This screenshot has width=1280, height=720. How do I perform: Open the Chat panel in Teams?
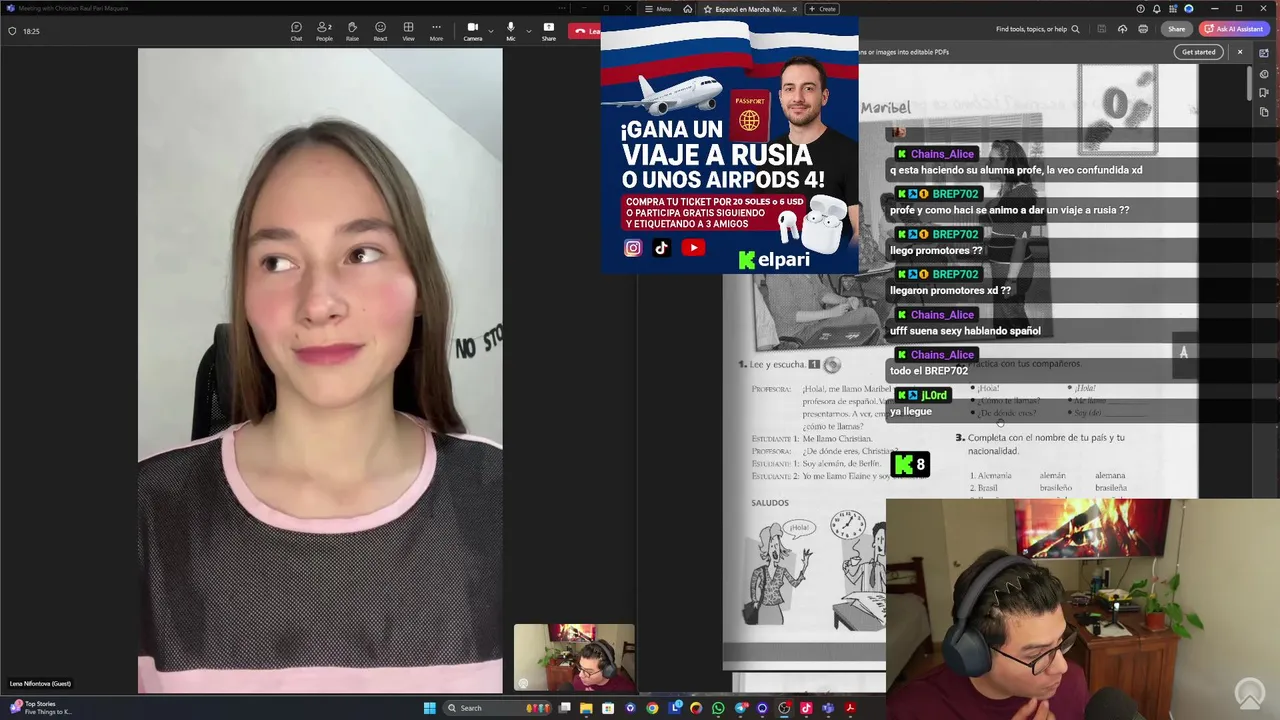(x=296, y=31)
